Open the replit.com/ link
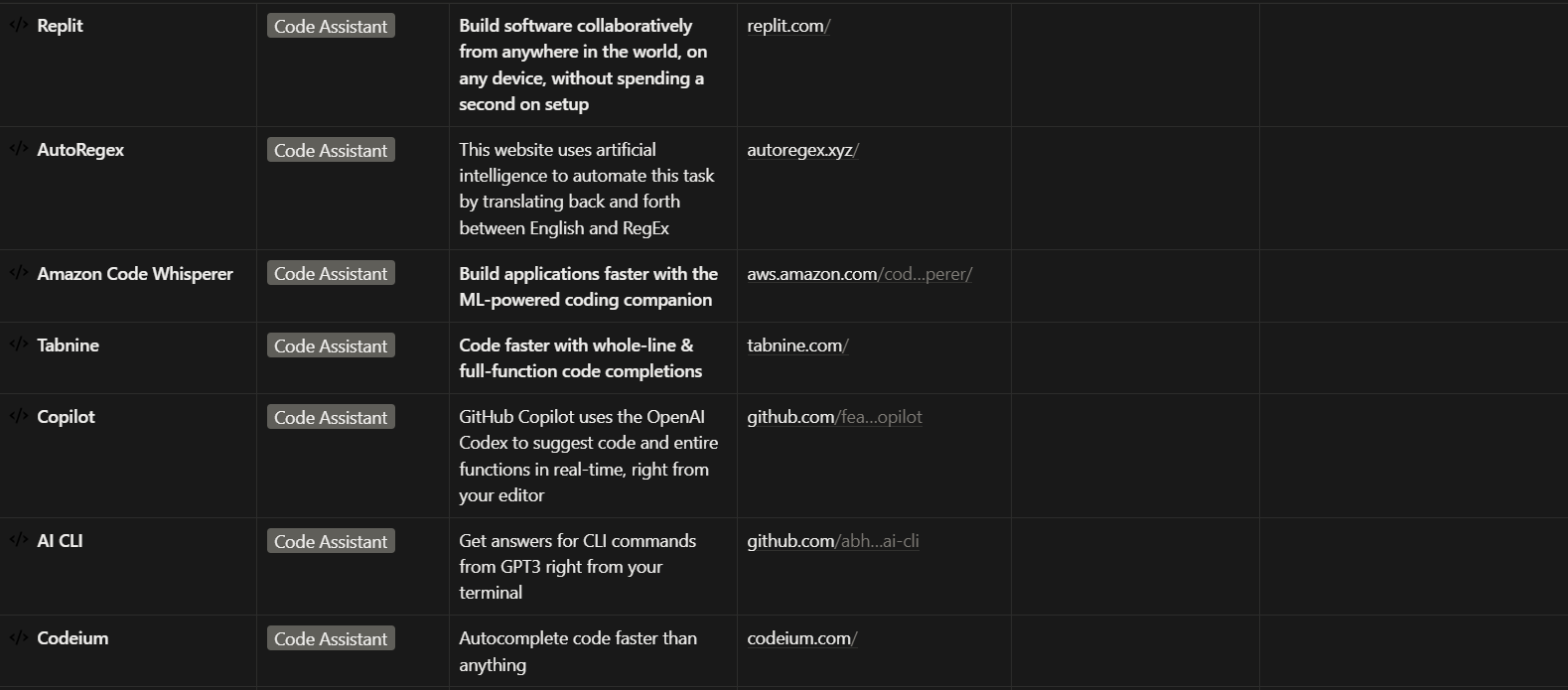The image size is (1568, 690). click(x=787, y=25)
